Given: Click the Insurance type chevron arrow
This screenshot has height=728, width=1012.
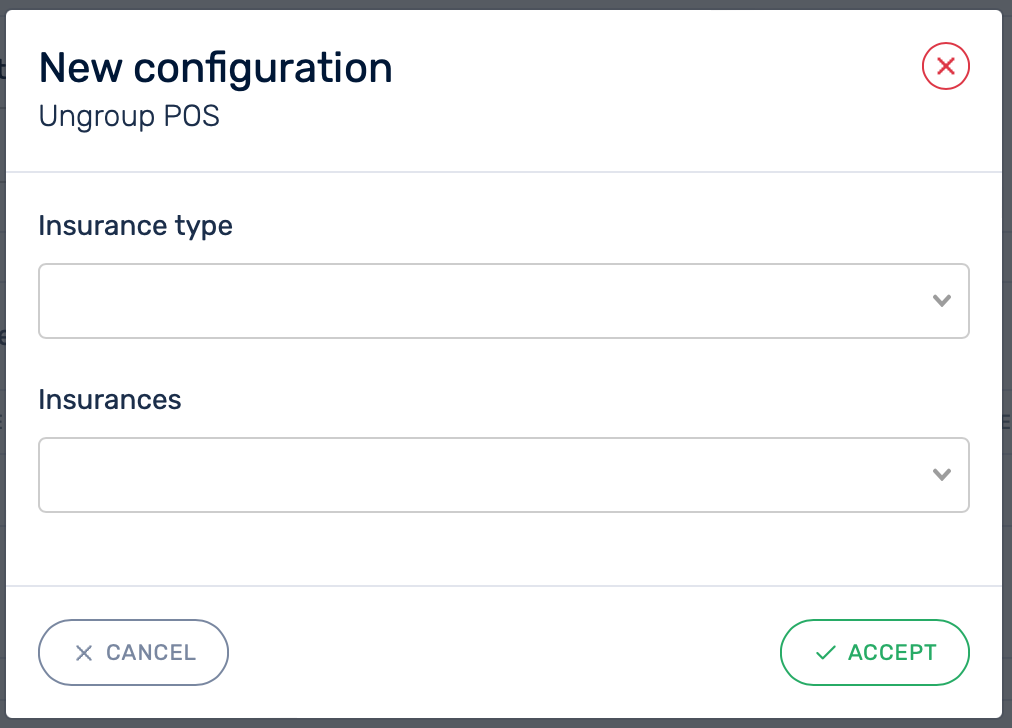Looking at the screenshot, I should tap(941, 301).
